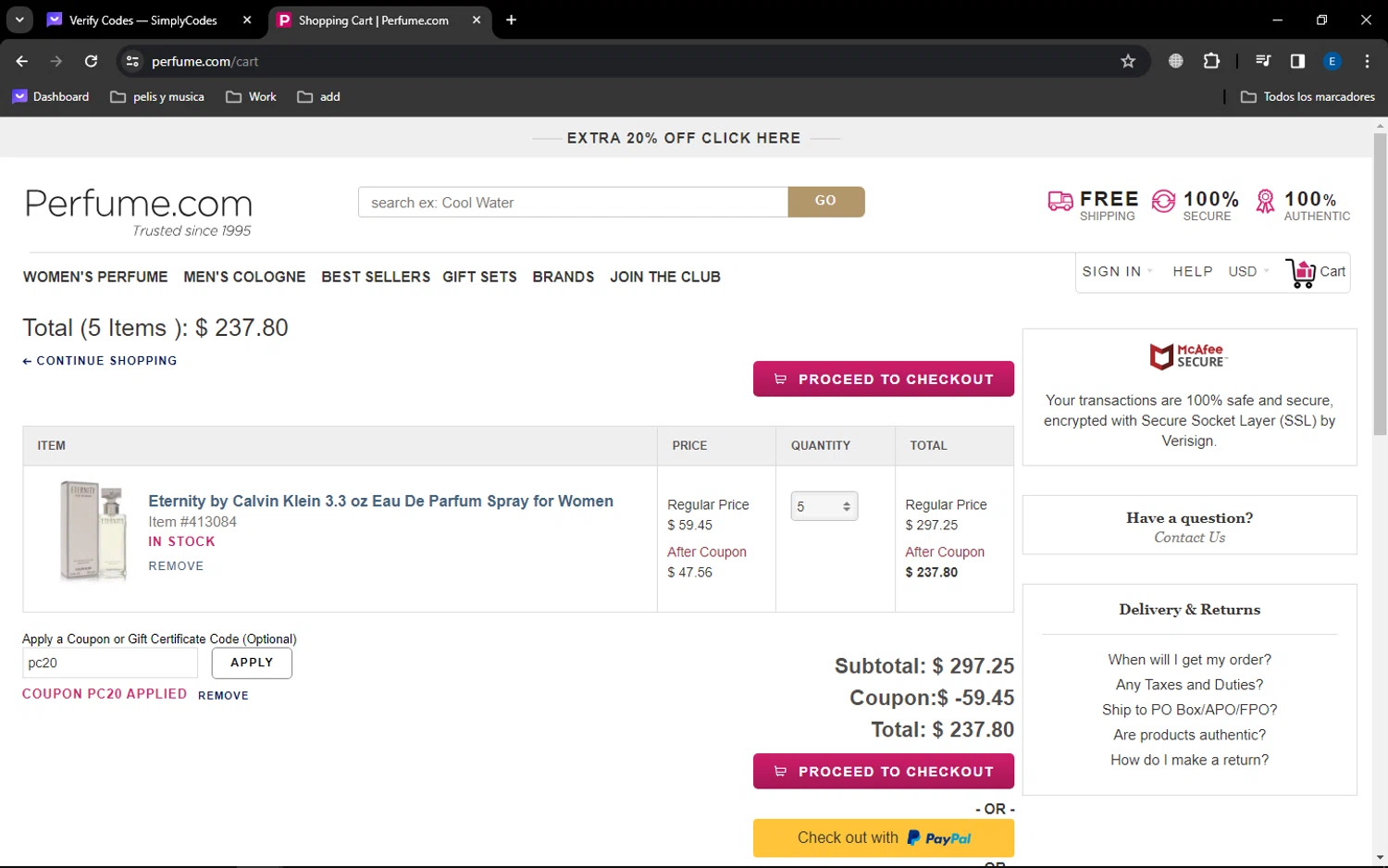Click the bottom Proceed to Checkout button
Screen dimensions: 1388x868
(x=884, y=772)
